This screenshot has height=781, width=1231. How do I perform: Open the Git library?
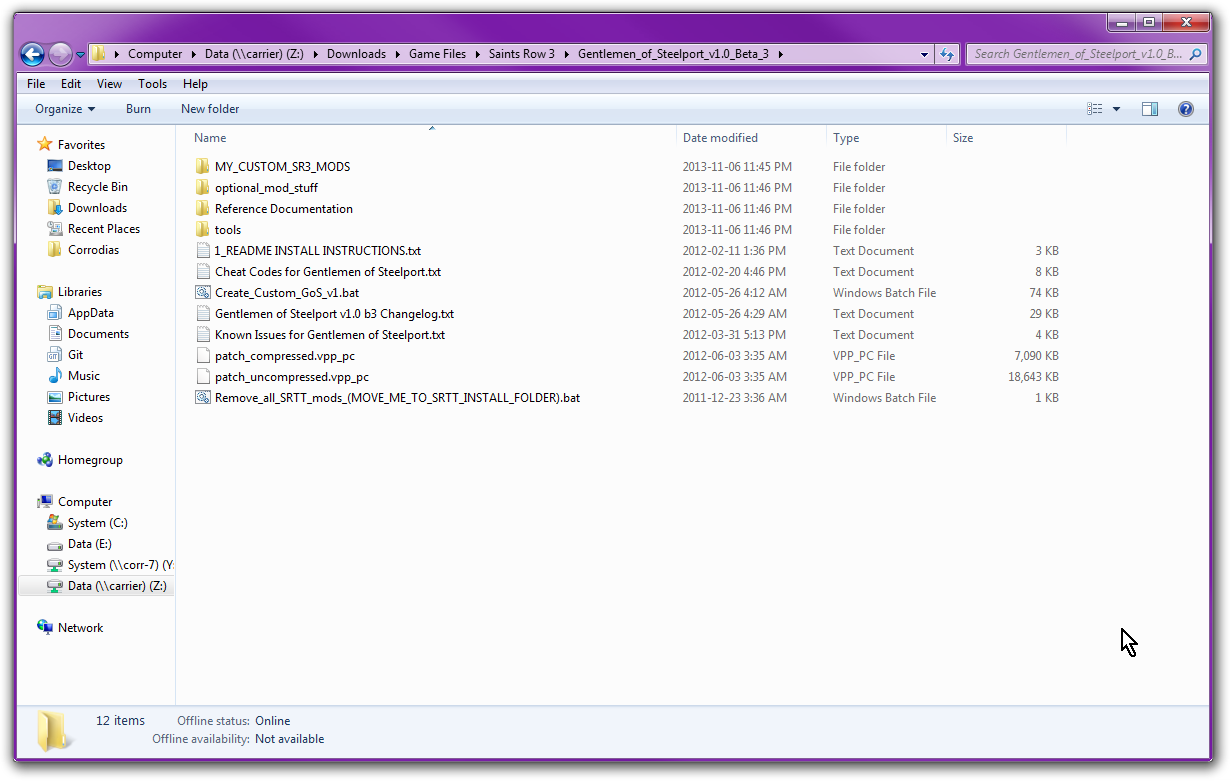tap(75, 355)
